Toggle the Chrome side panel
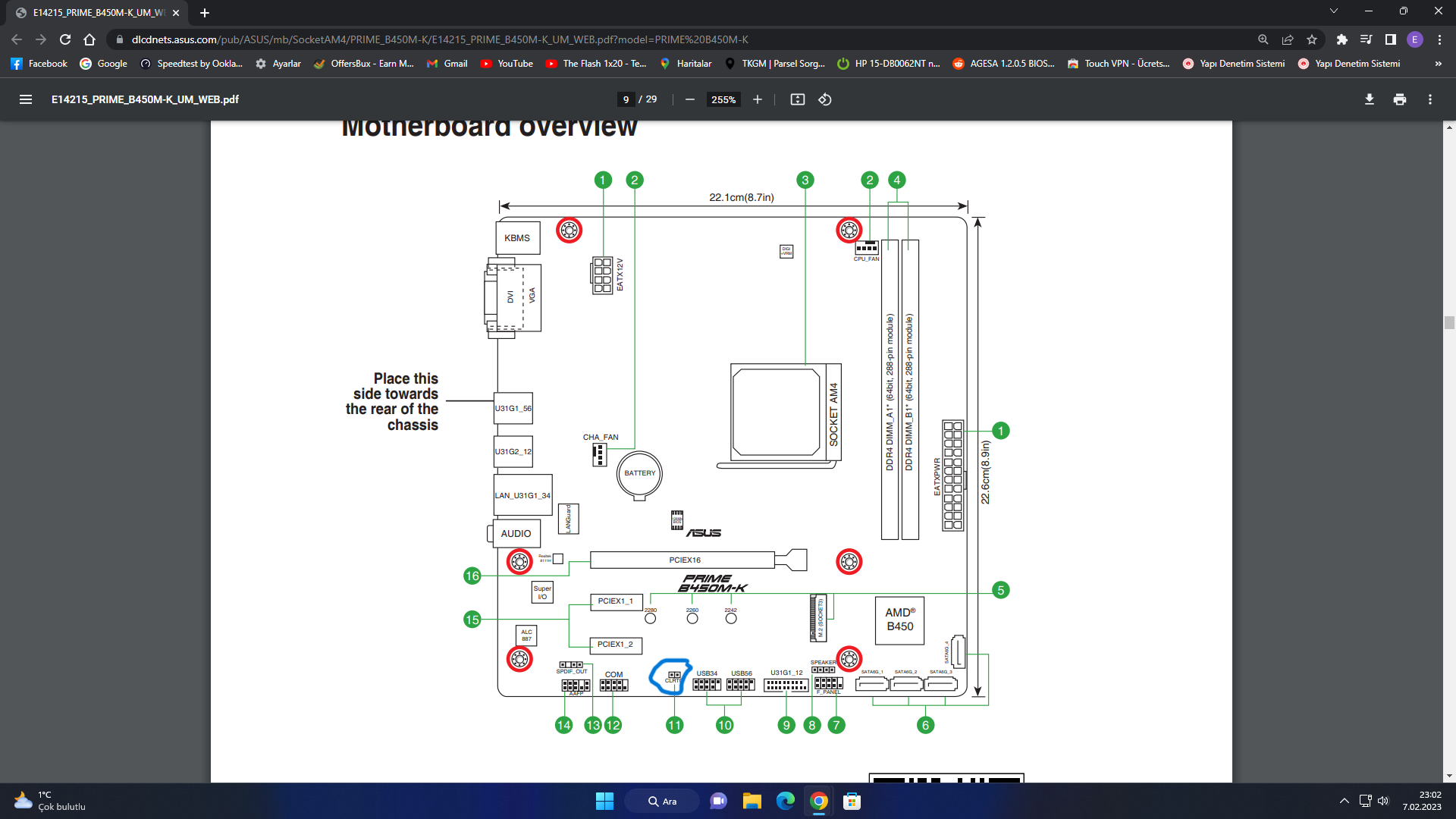Image resolution: width=1456 pixels, height=819 pixels. 1390,39
